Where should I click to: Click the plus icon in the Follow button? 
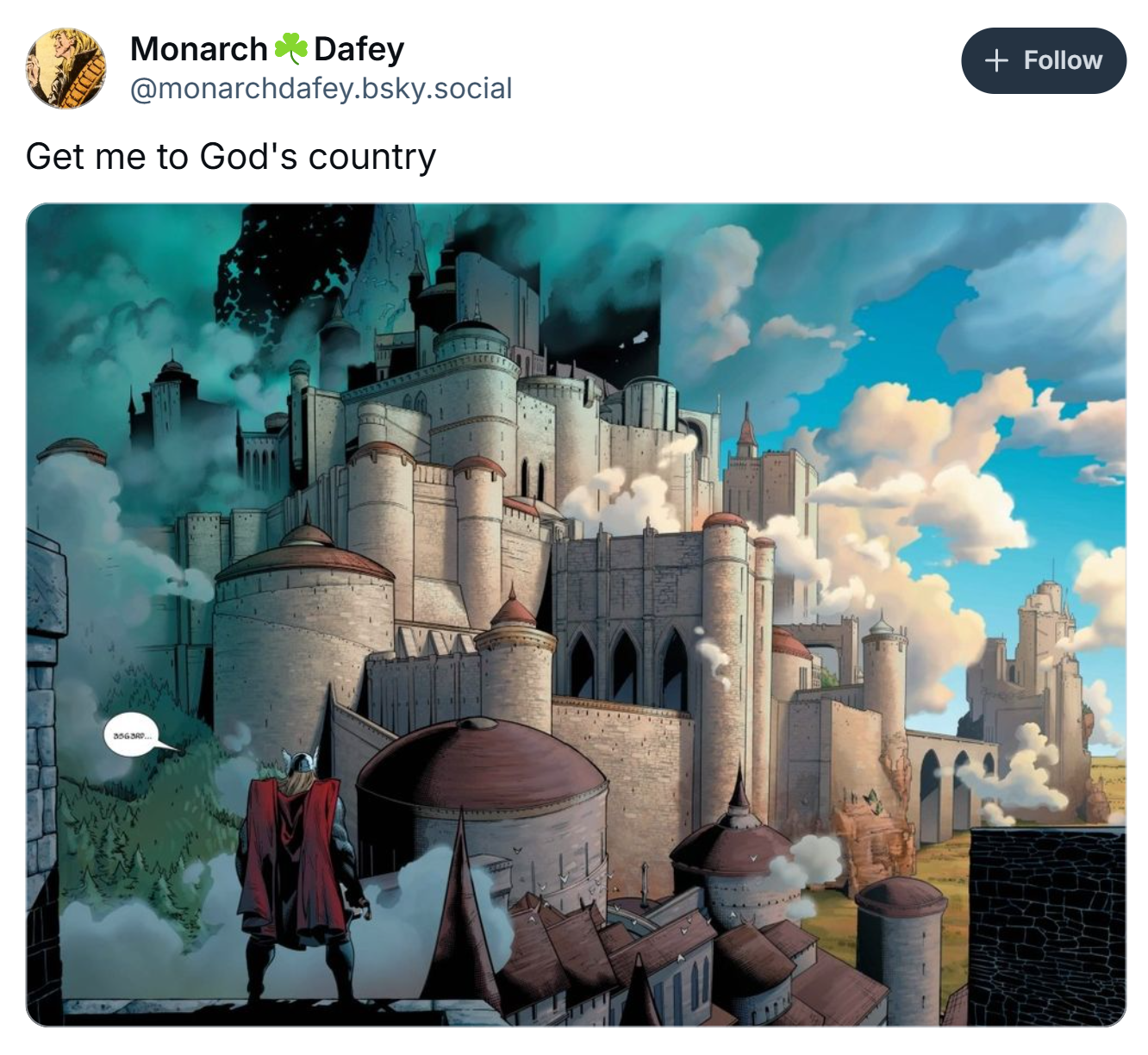point(995,60)
